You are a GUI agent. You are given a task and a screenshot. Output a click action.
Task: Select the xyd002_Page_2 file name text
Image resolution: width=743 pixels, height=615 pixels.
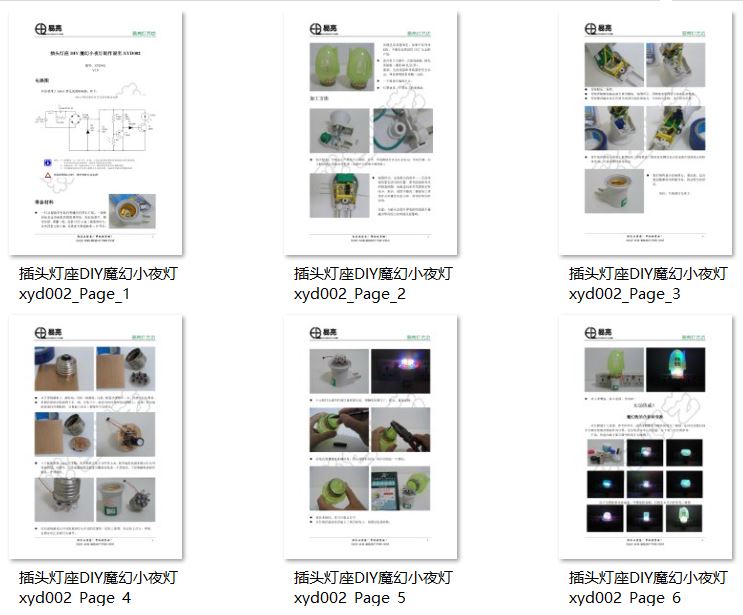tap(372, 284)
